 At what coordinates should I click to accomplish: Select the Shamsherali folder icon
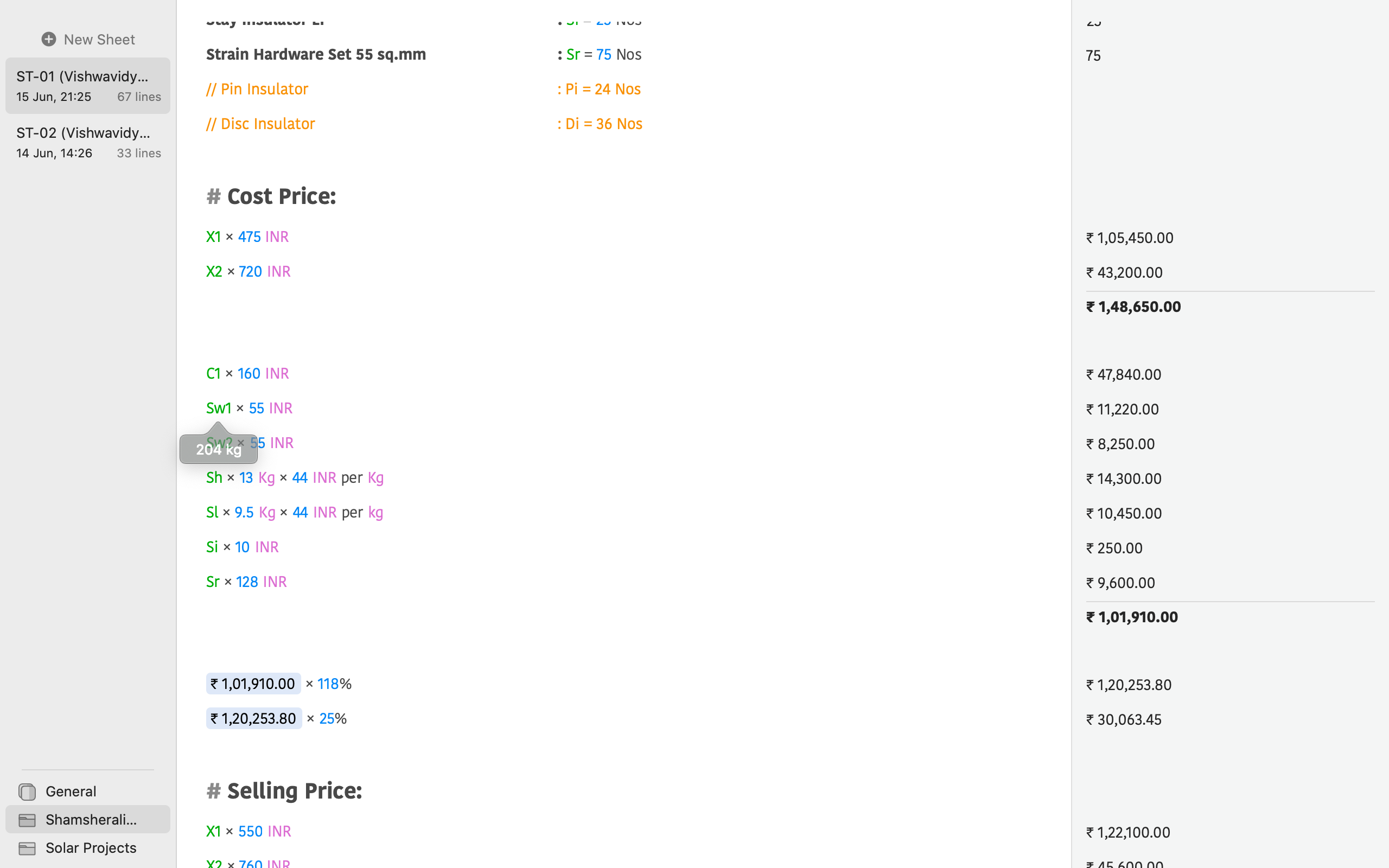[27, 820]
